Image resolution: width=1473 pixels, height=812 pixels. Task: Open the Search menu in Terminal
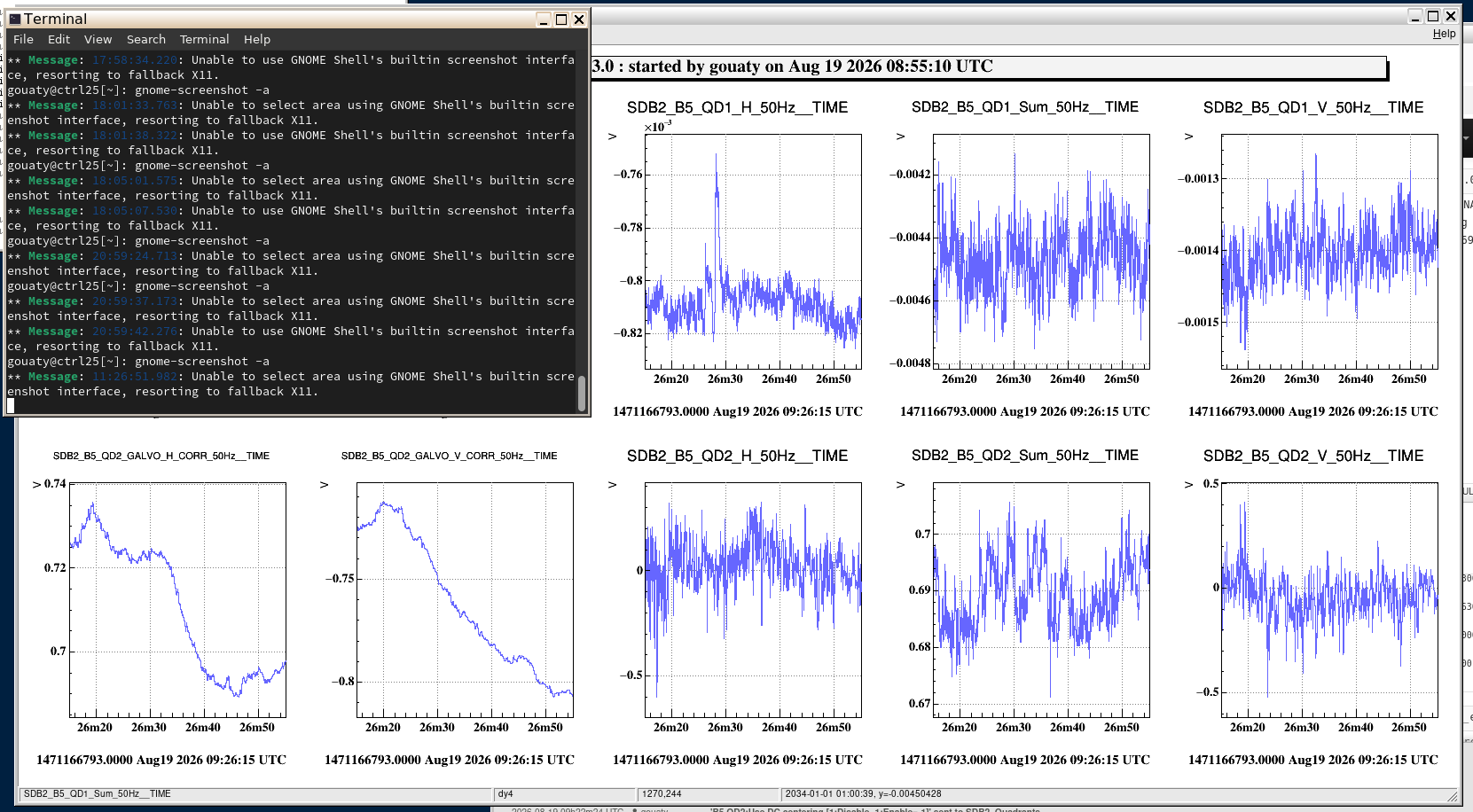click(145, 39)
